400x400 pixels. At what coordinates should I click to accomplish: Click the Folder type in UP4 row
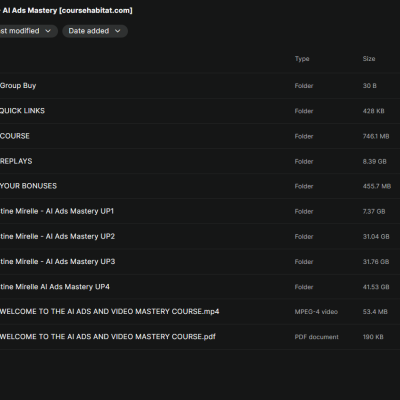click(304, 287)
